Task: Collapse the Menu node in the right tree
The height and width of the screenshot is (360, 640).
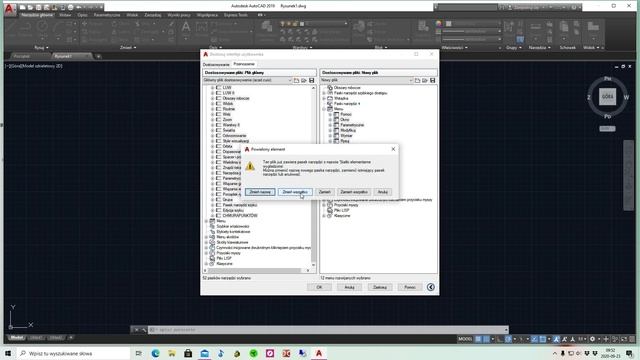Action: 324,109
